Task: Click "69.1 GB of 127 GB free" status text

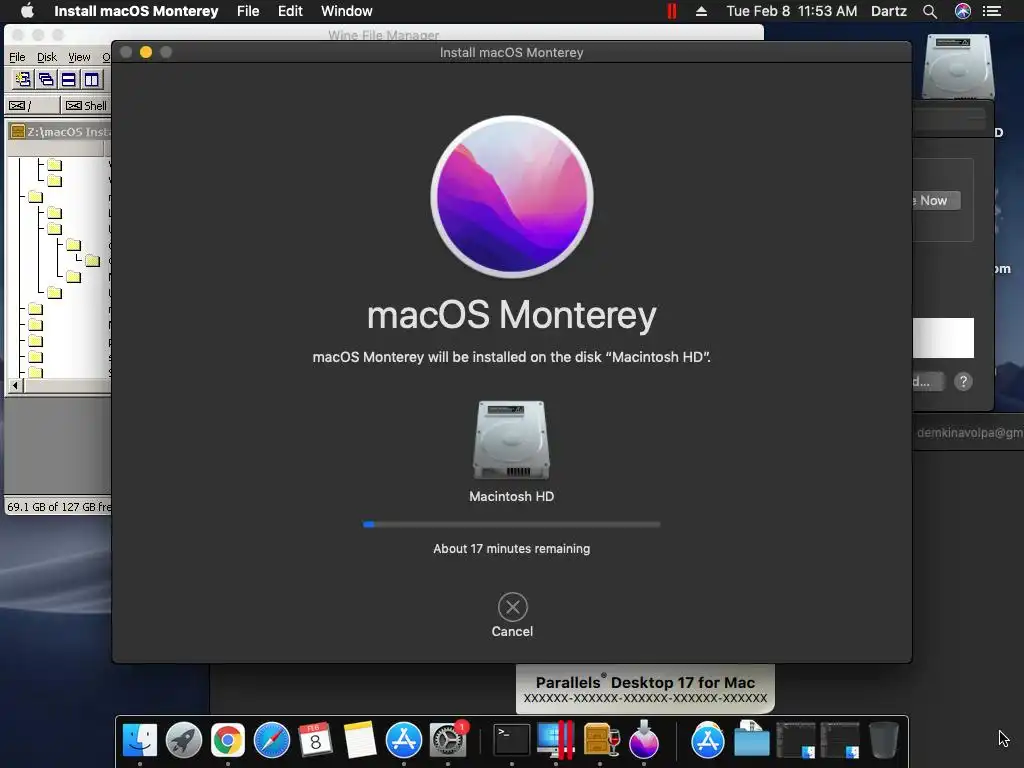Action: coord(59,507)
